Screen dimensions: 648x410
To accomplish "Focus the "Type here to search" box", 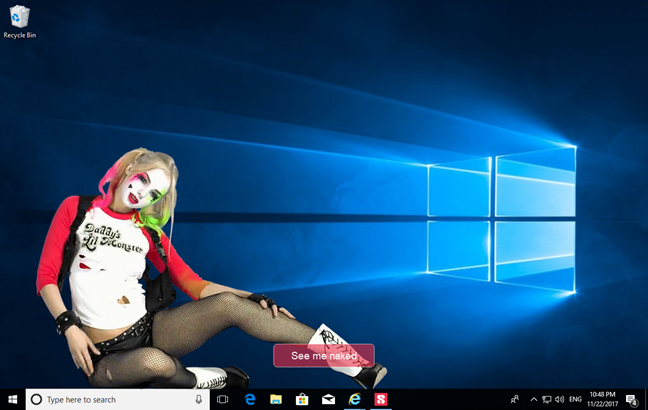I will [x=118, y=399].
